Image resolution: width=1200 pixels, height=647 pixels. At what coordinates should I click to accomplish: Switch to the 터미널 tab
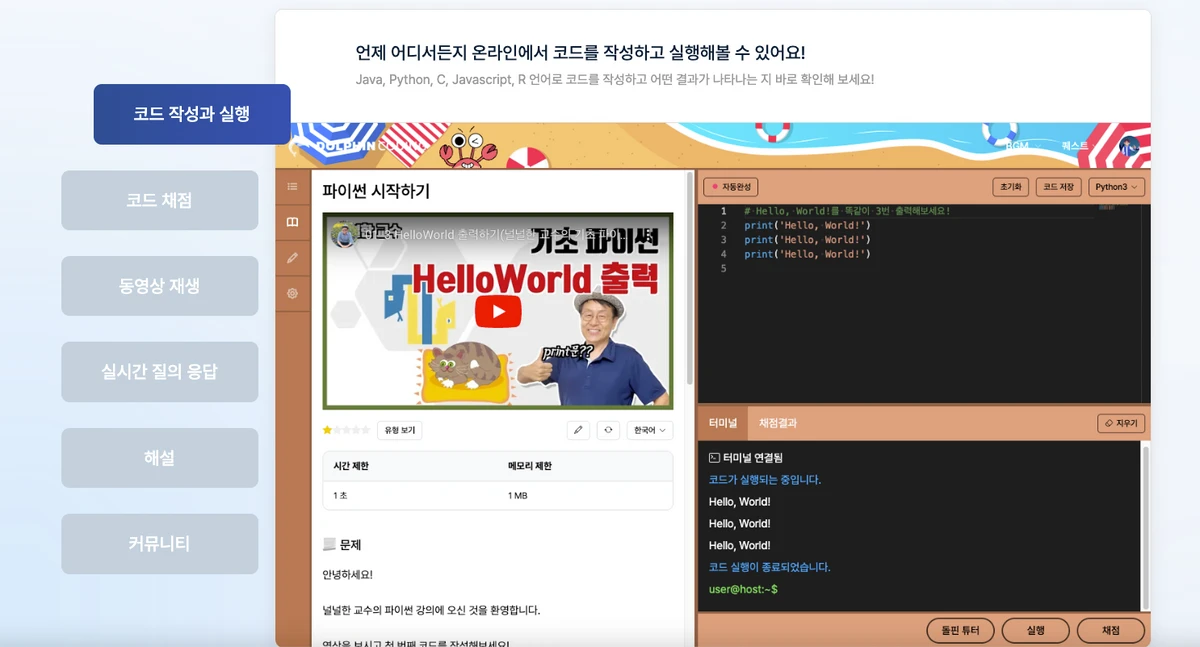723,423
